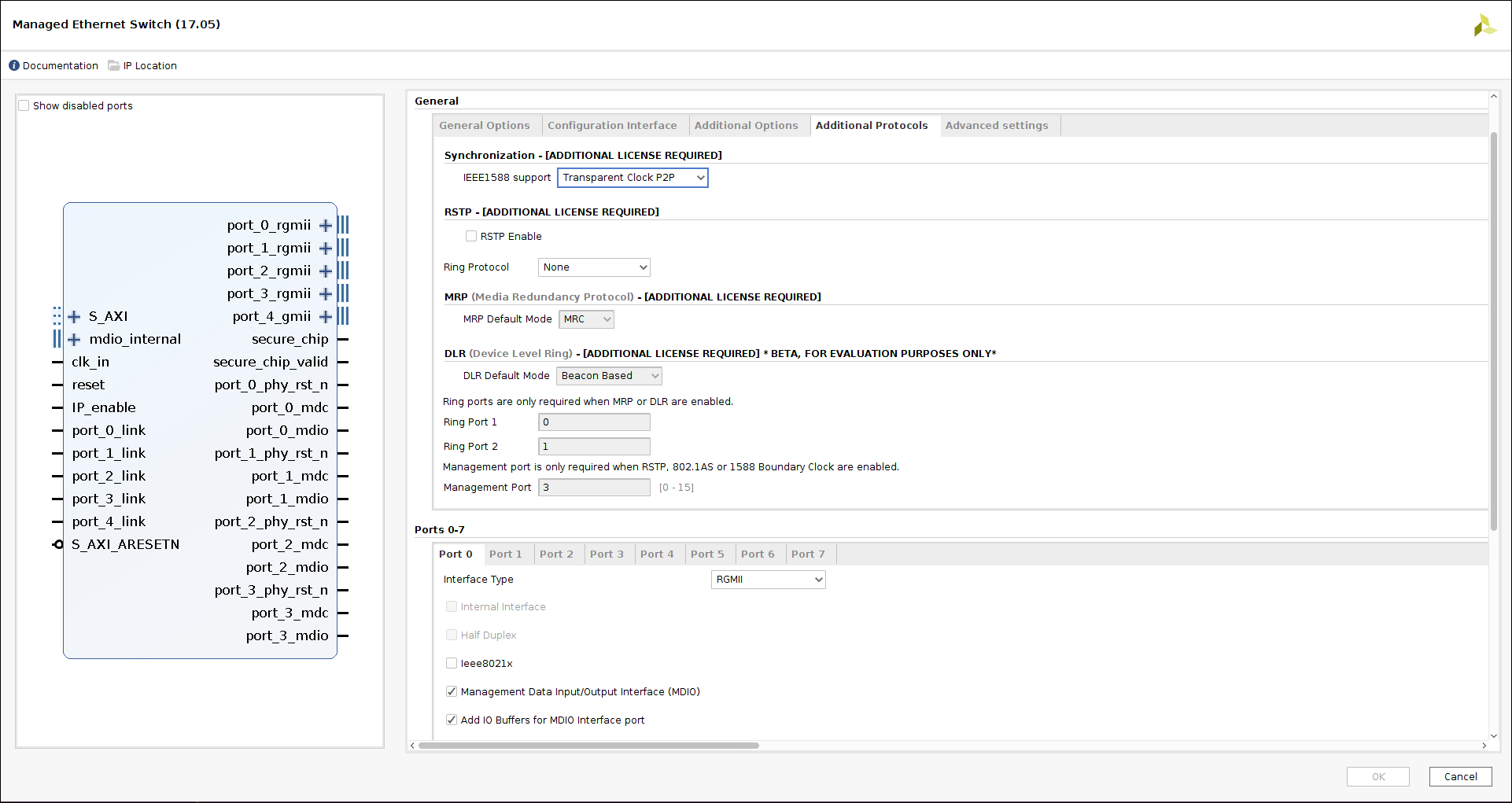
Task: Expand the port_4_gmii interface plus icon
Action: [x=325, y=317]
